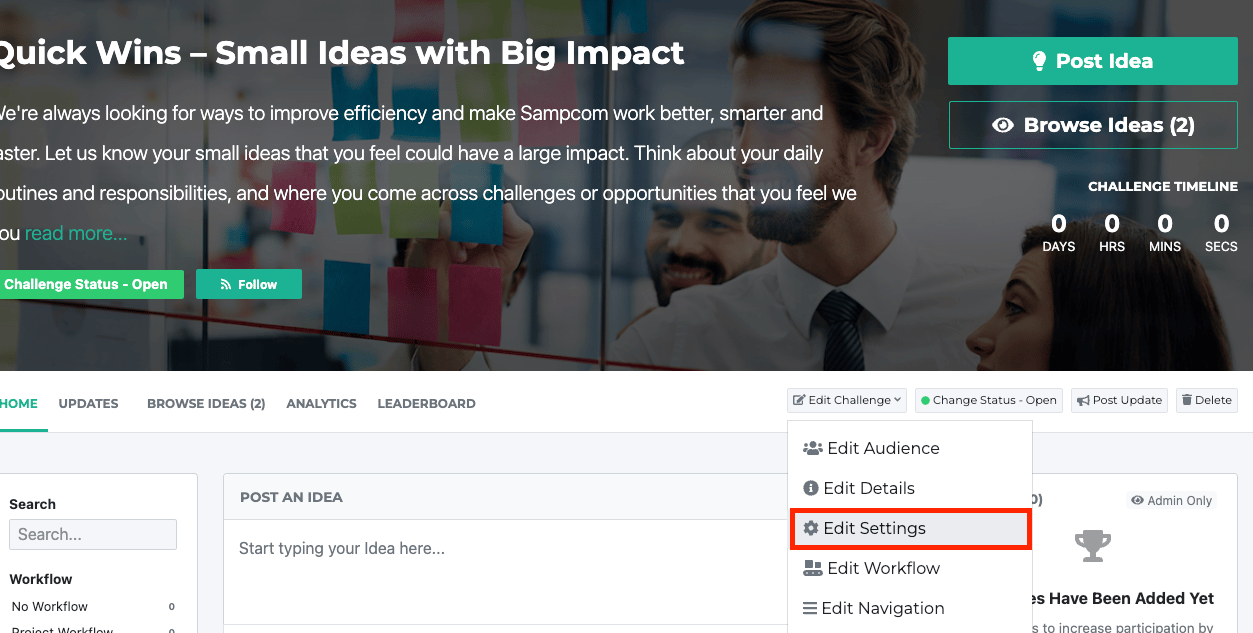Viewport: 1253px width, 633px height.
Task: Click the trophy icon in the prizes panel
Action: tap(1093, 546)
